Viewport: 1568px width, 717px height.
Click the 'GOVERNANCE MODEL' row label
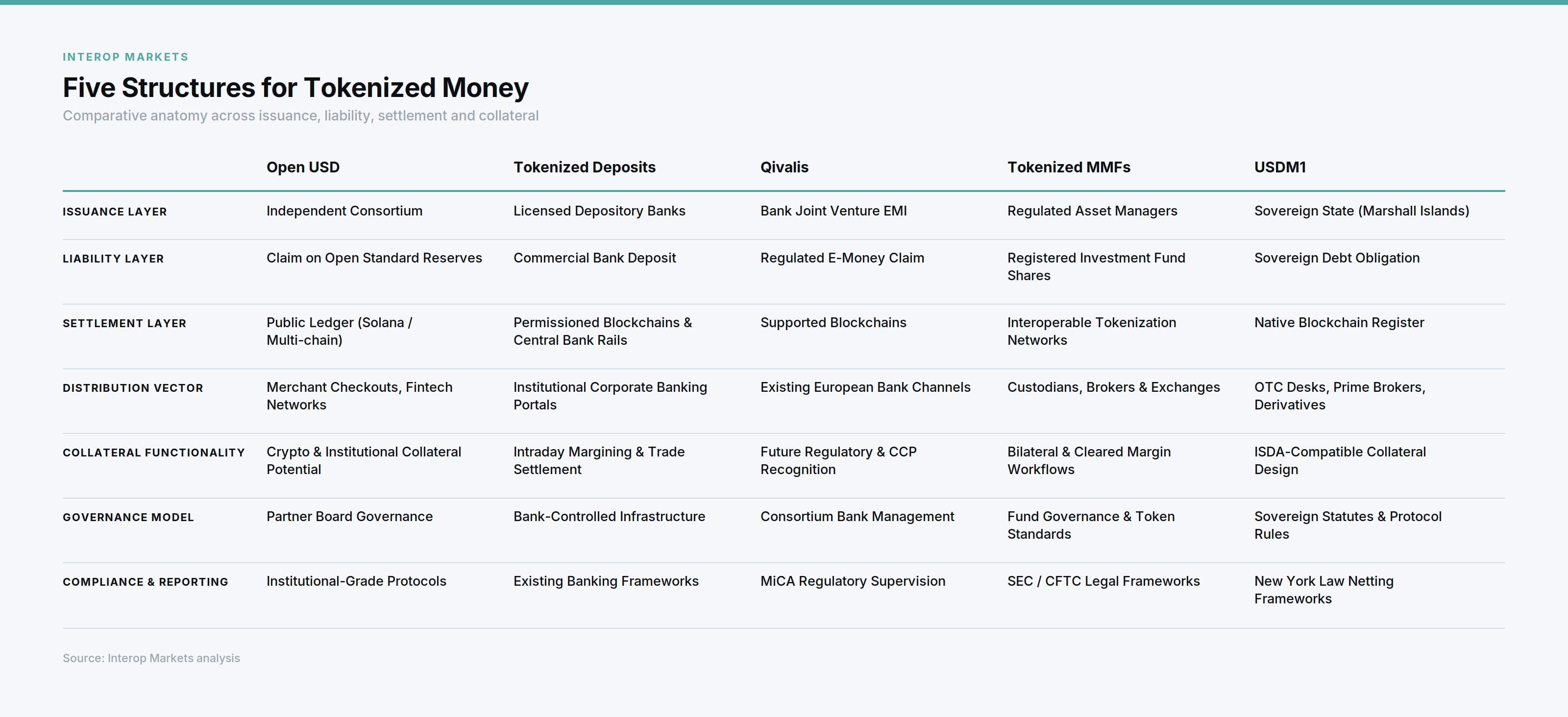[x=128, y=517]
